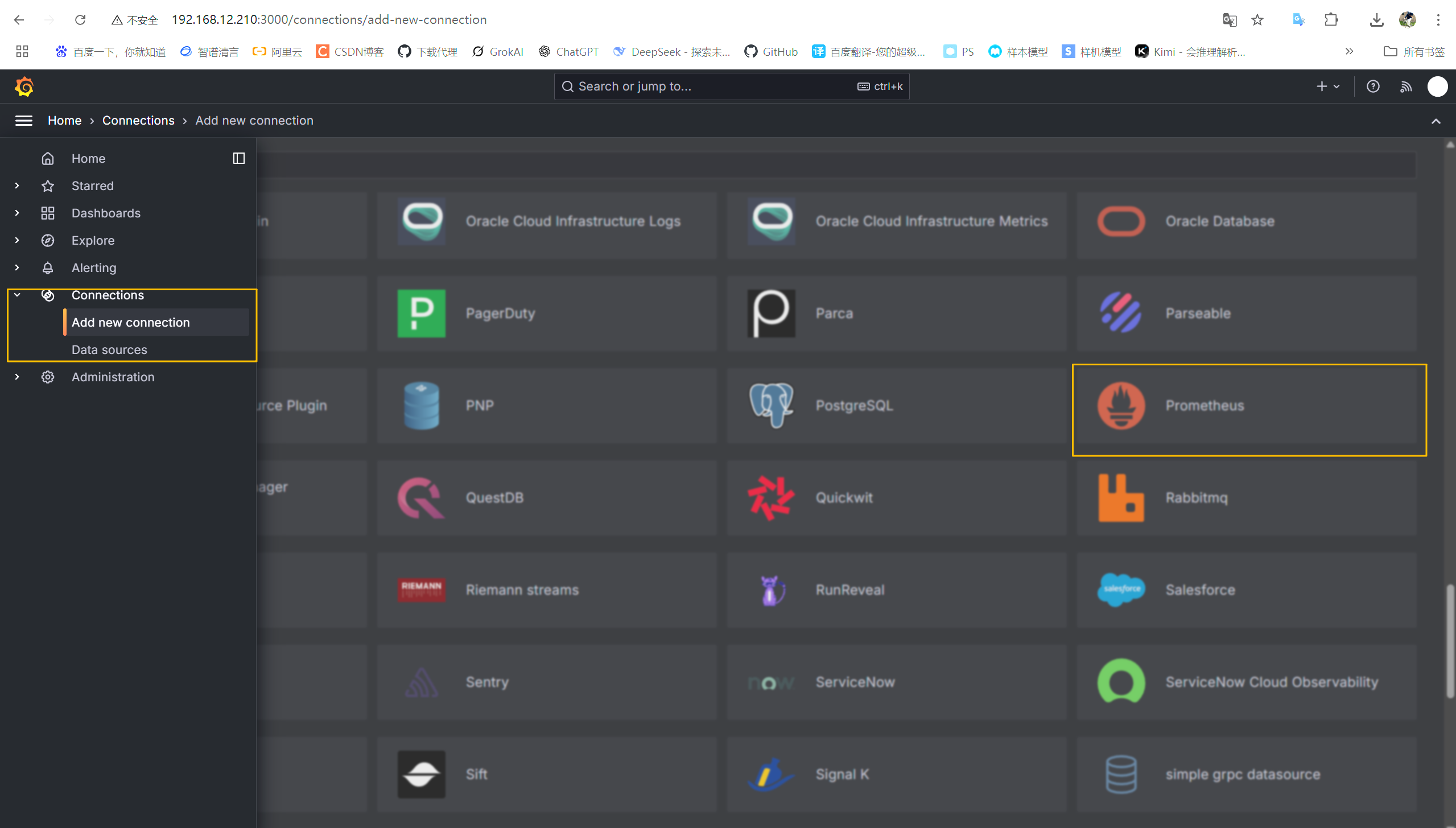Open the ChatGPT bookmark

pyautogui.click(x=568, y=52)
